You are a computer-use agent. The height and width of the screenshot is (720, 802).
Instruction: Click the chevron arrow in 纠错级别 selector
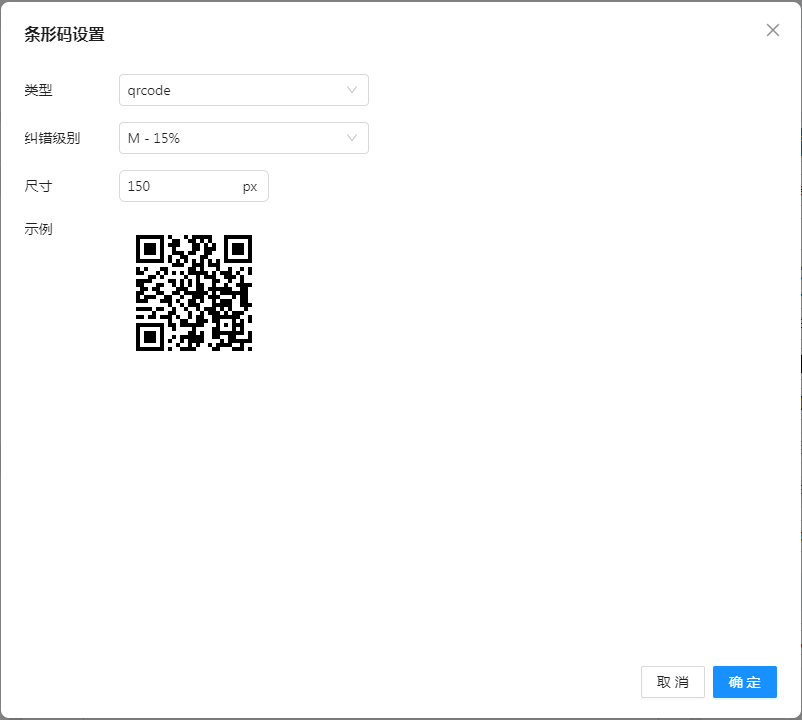[x=352, y=138]
